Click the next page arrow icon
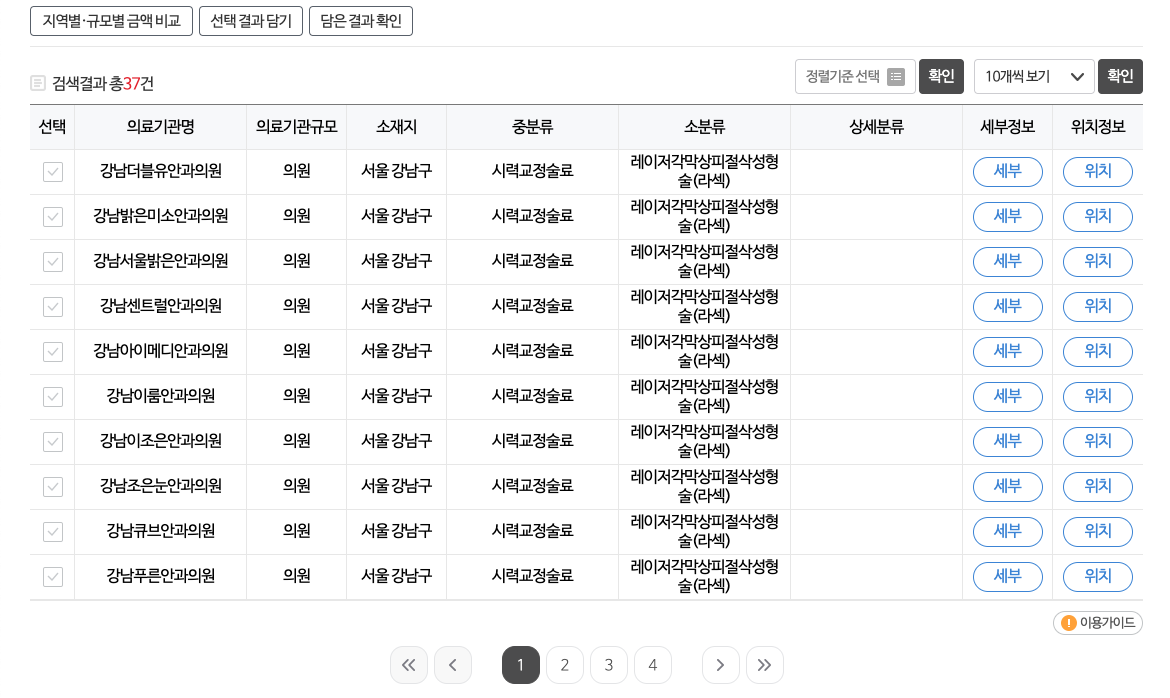Screen dimensions: 1170x698 pyautogui.click(x=721, y=664)
